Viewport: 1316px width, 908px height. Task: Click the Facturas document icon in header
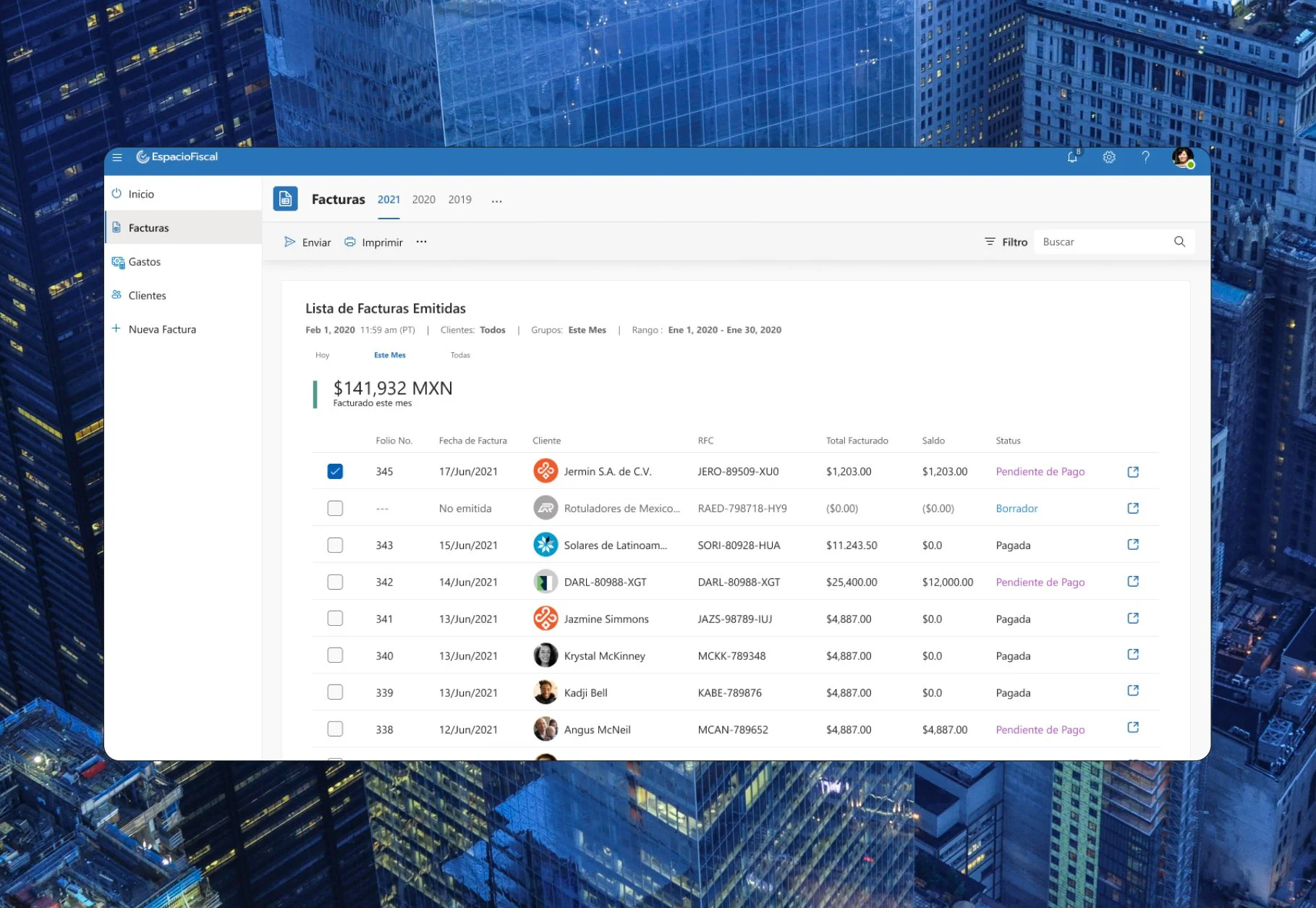(285, 199)
